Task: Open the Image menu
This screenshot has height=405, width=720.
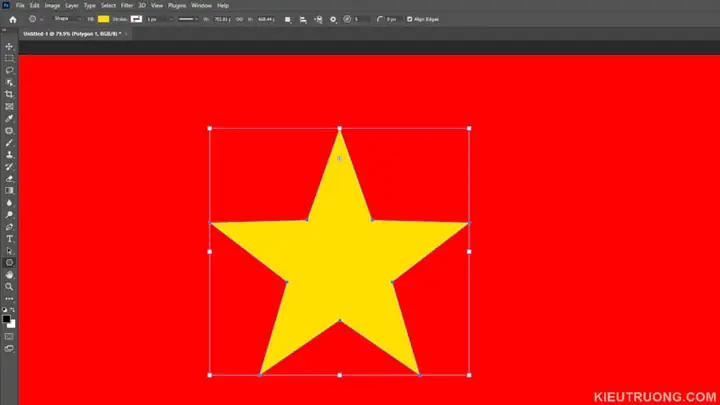Action: tap(52, 6)
